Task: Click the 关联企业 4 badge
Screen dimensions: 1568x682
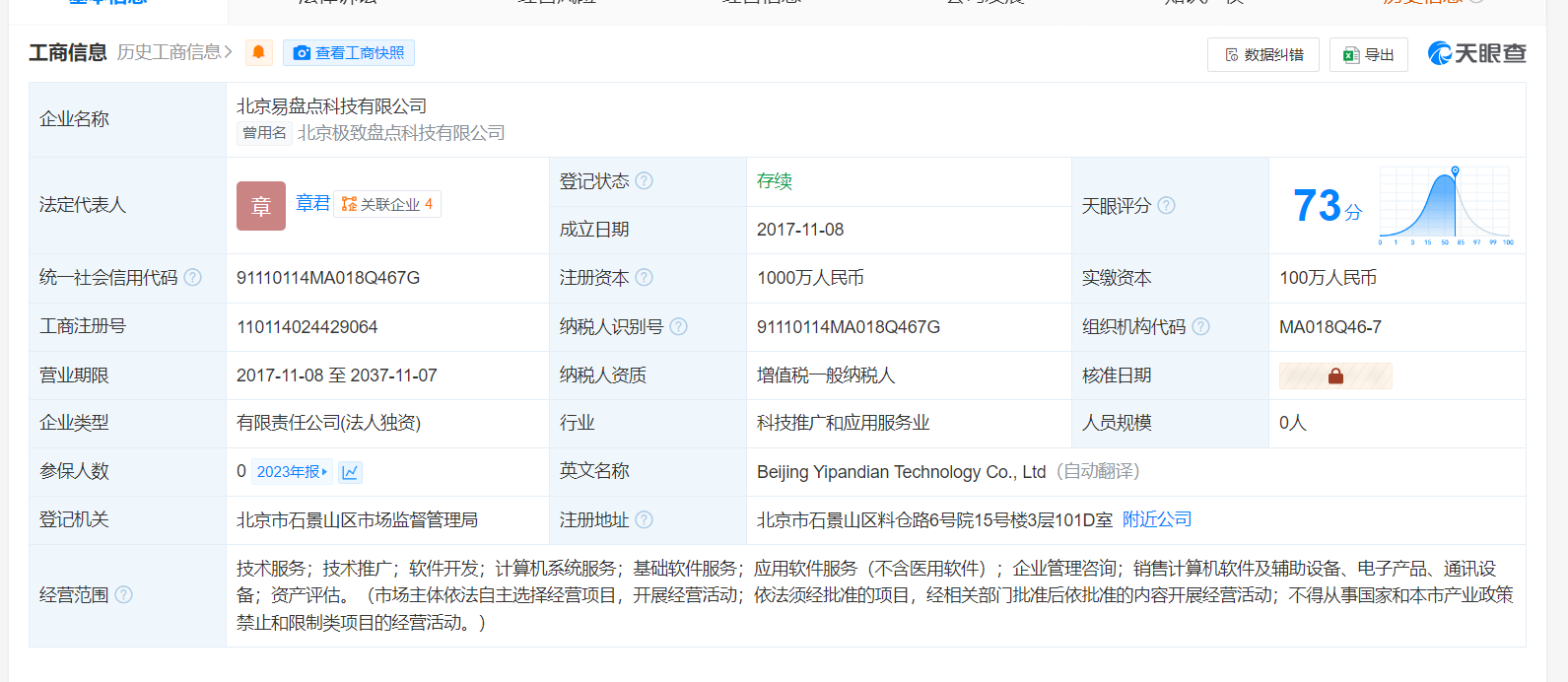Action: point(387,204)
